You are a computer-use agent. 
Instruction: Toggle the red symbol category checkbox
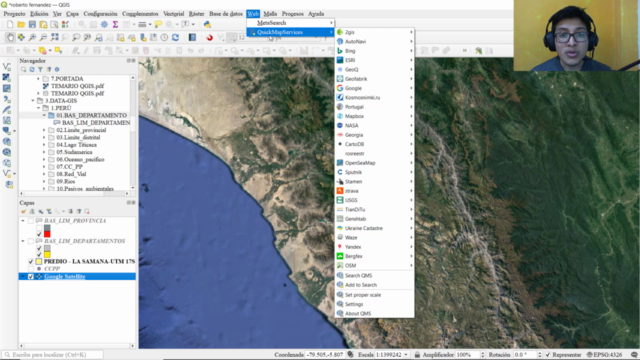(39, 234)
